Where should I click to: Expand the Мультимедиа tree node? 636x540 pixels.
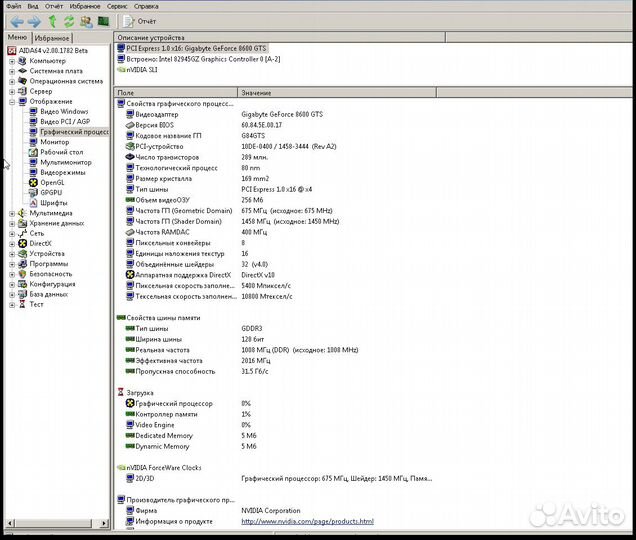click(x=12, y=213)
